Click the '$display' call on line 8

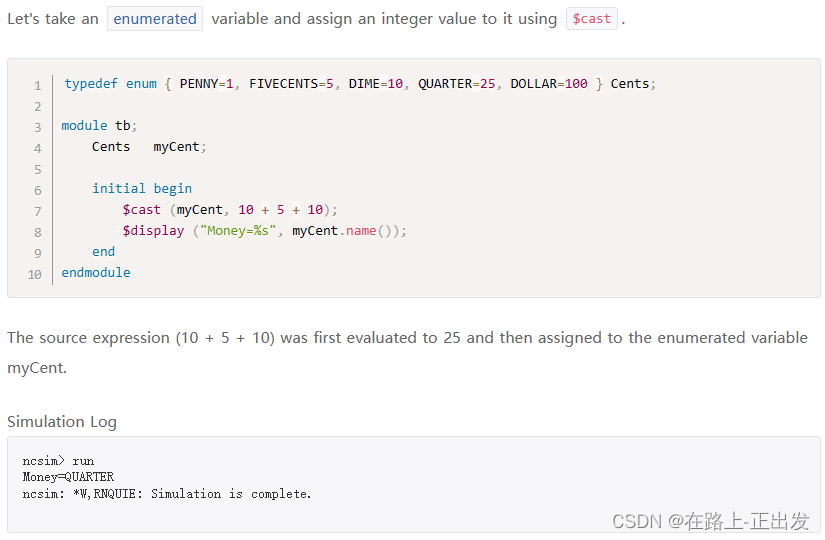(153, 231)
